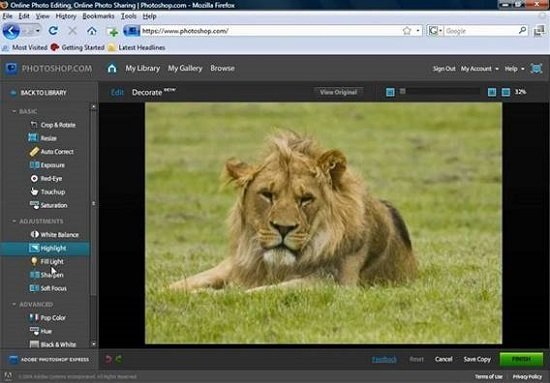Image resolution: width=550 pixels, height=383 pixels.
Task: Click the Google search box
Action: 481,31
